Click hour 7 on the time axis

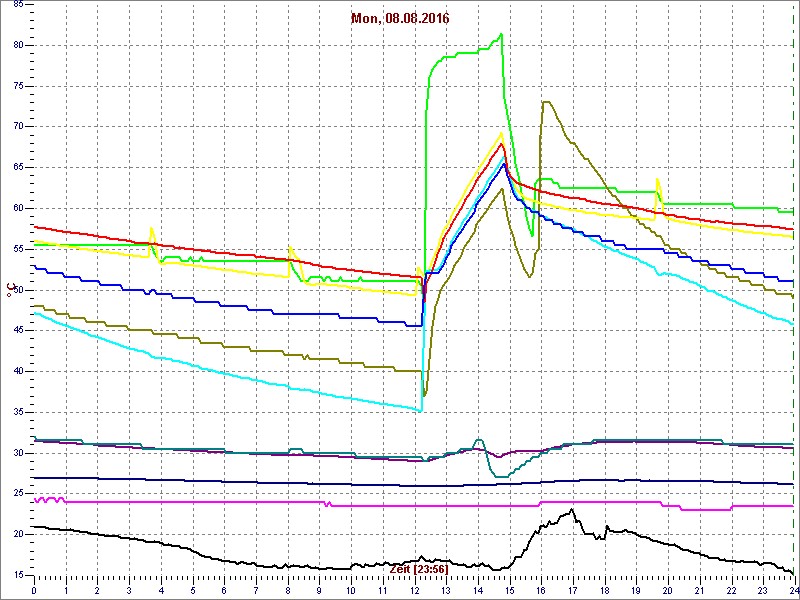(256, 589)
